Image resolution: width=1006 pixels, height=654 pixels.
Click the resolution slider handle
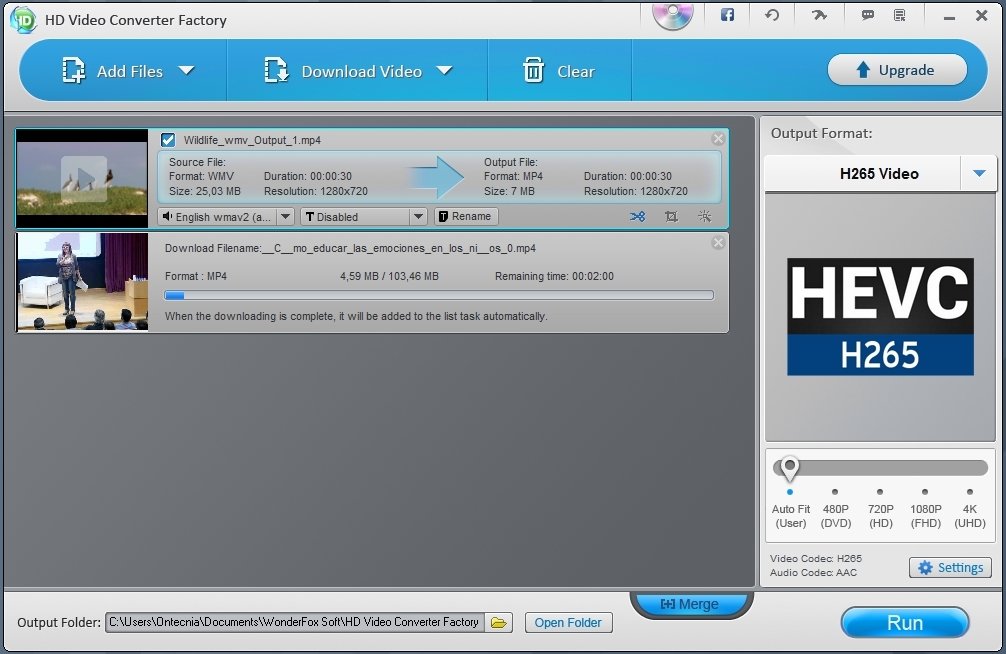790,469
